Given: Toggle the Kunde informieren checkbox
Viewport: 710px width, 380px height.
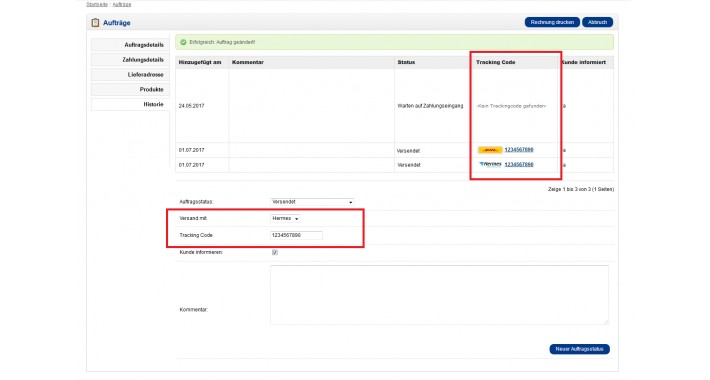Looking at the screenshot, I should (x=275, y=252).
